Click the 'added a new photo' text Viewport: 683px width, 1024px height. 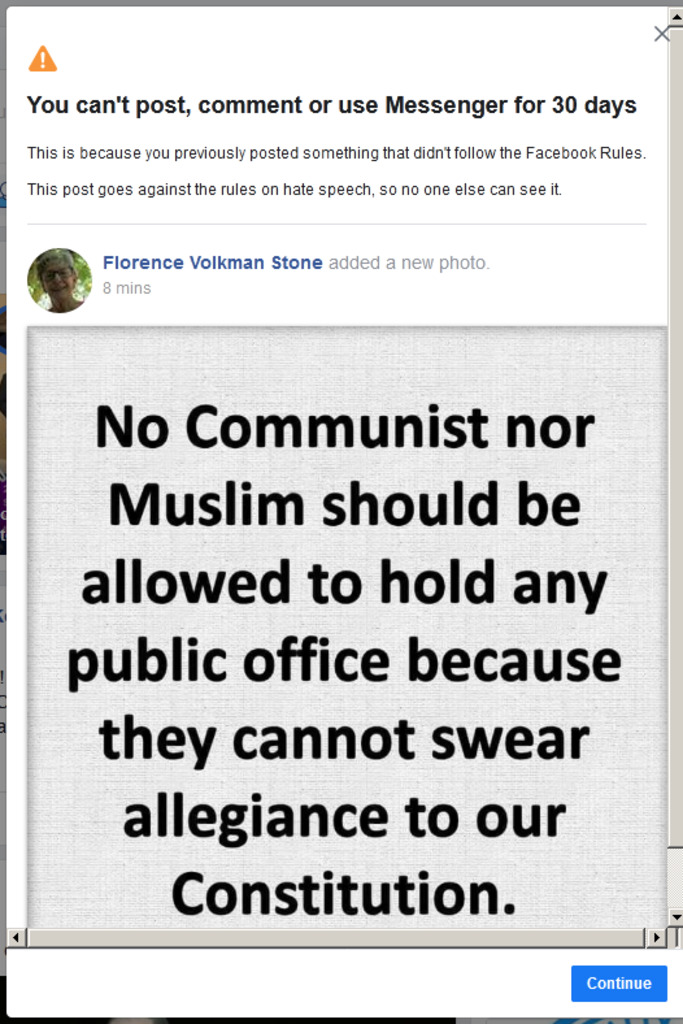(x=409, y=263)
